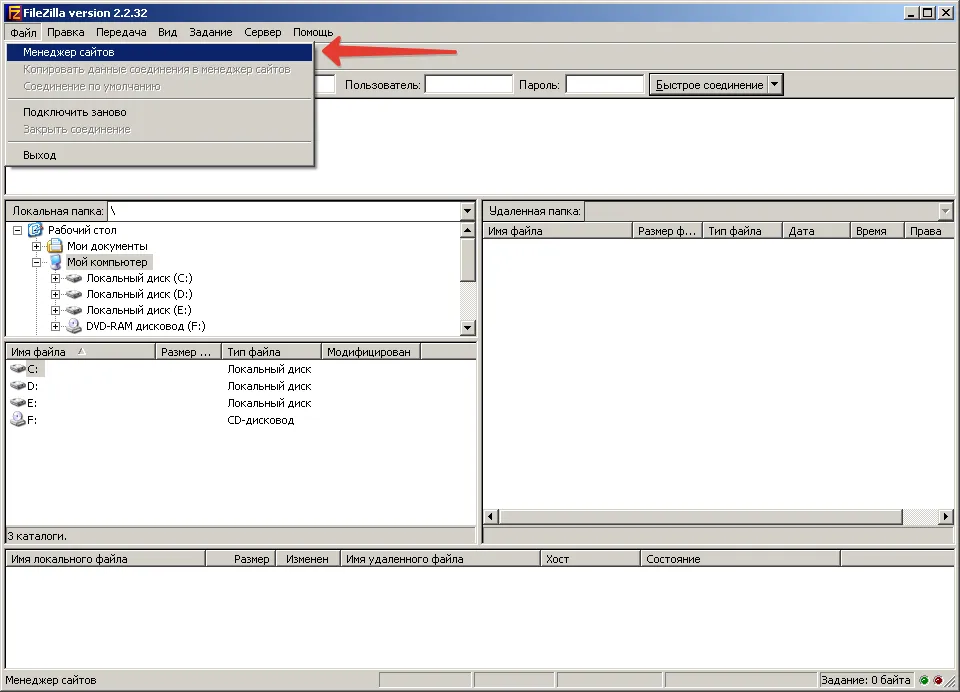The image size is (960, 692).
Task: Expand the Мои документы tree node
Action: point(37,246)
